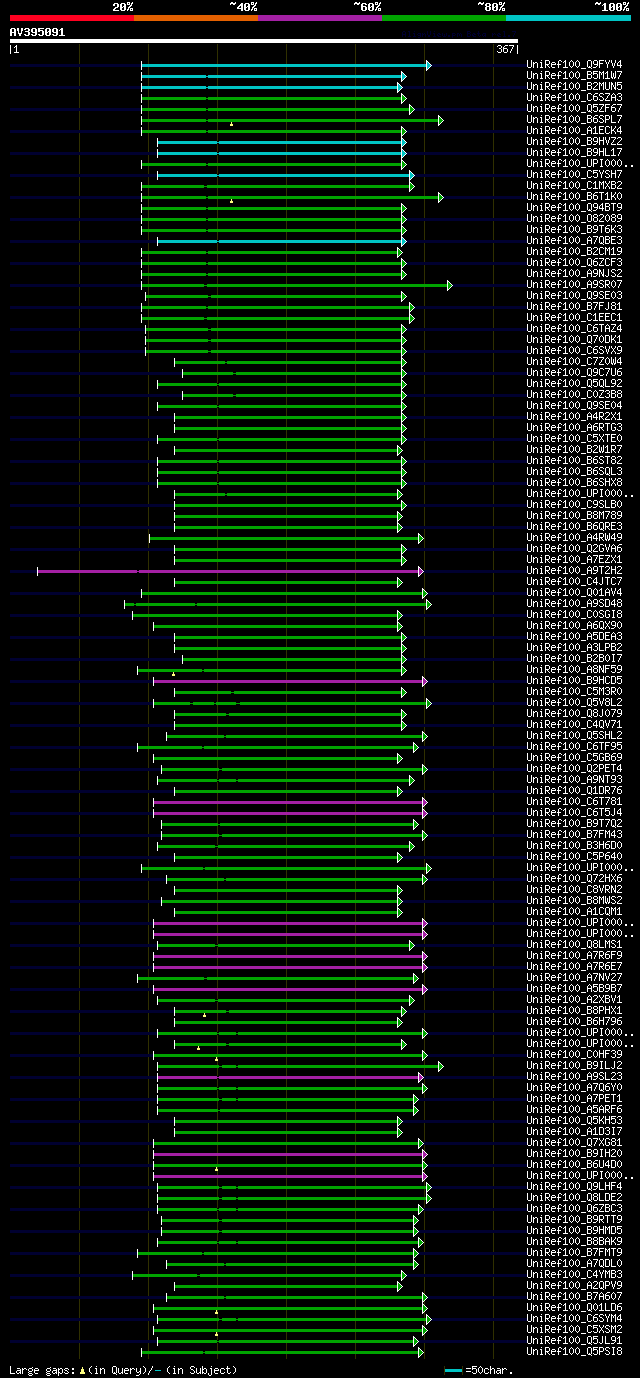Viewport: 640px width, 1378px height.
Task: Select label UniRef100_A9T2H2
Action: click(x=574, y=571)
